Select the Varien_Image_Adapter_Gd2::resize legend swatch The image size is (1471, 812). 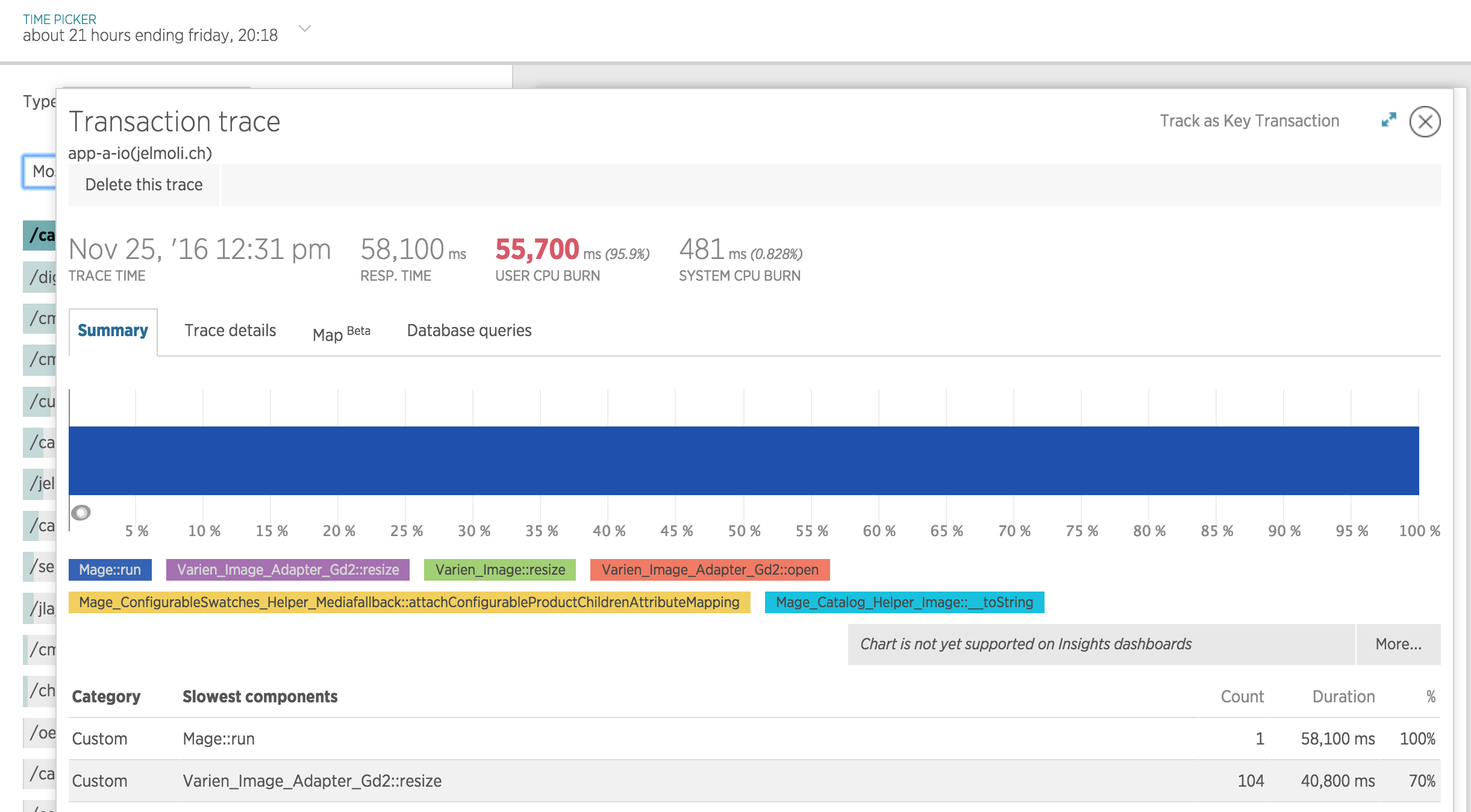288,570
